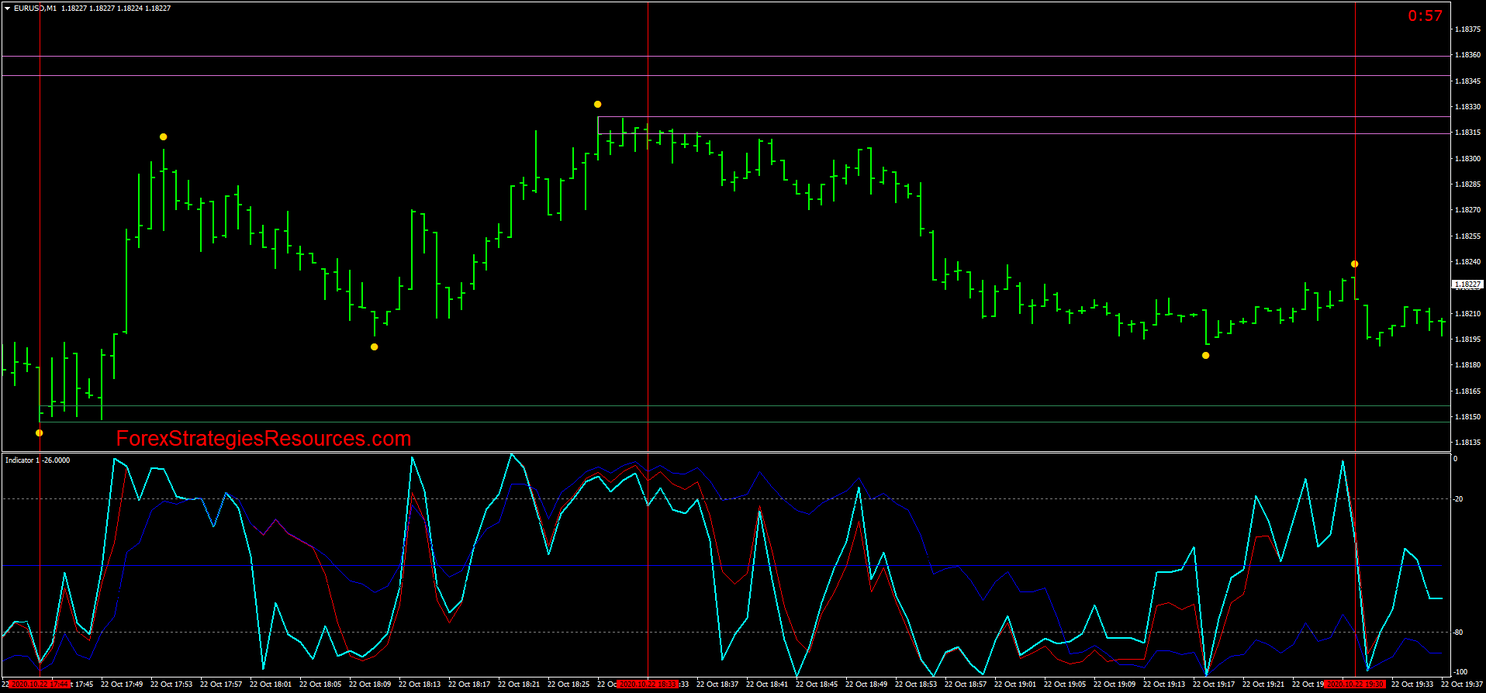Screen dimensions: 1486x693
Task: Click the 1.18270 price scale label
Action: (x=1468, y=211)
